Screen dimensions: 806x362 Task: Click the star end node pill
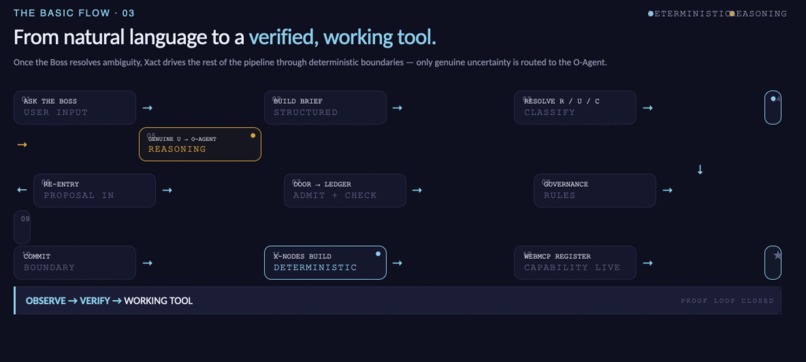coord(773,263)
